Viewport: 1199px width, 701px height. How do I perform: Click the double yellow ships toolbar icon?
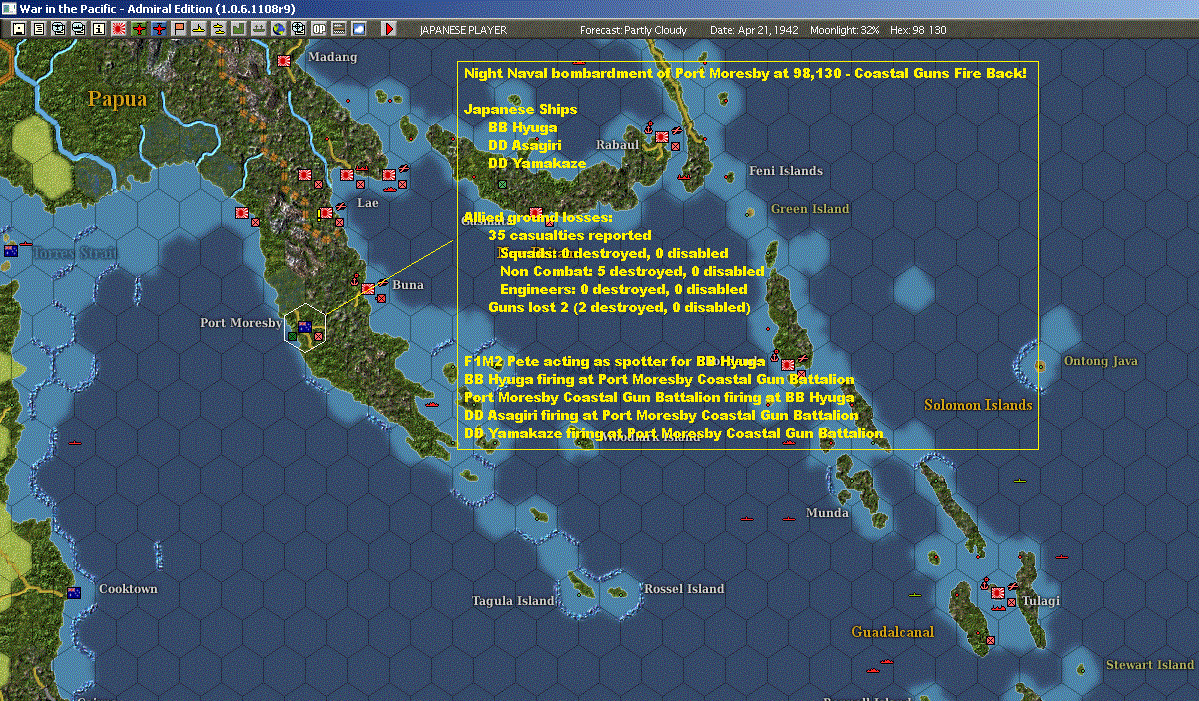(219, 29)
